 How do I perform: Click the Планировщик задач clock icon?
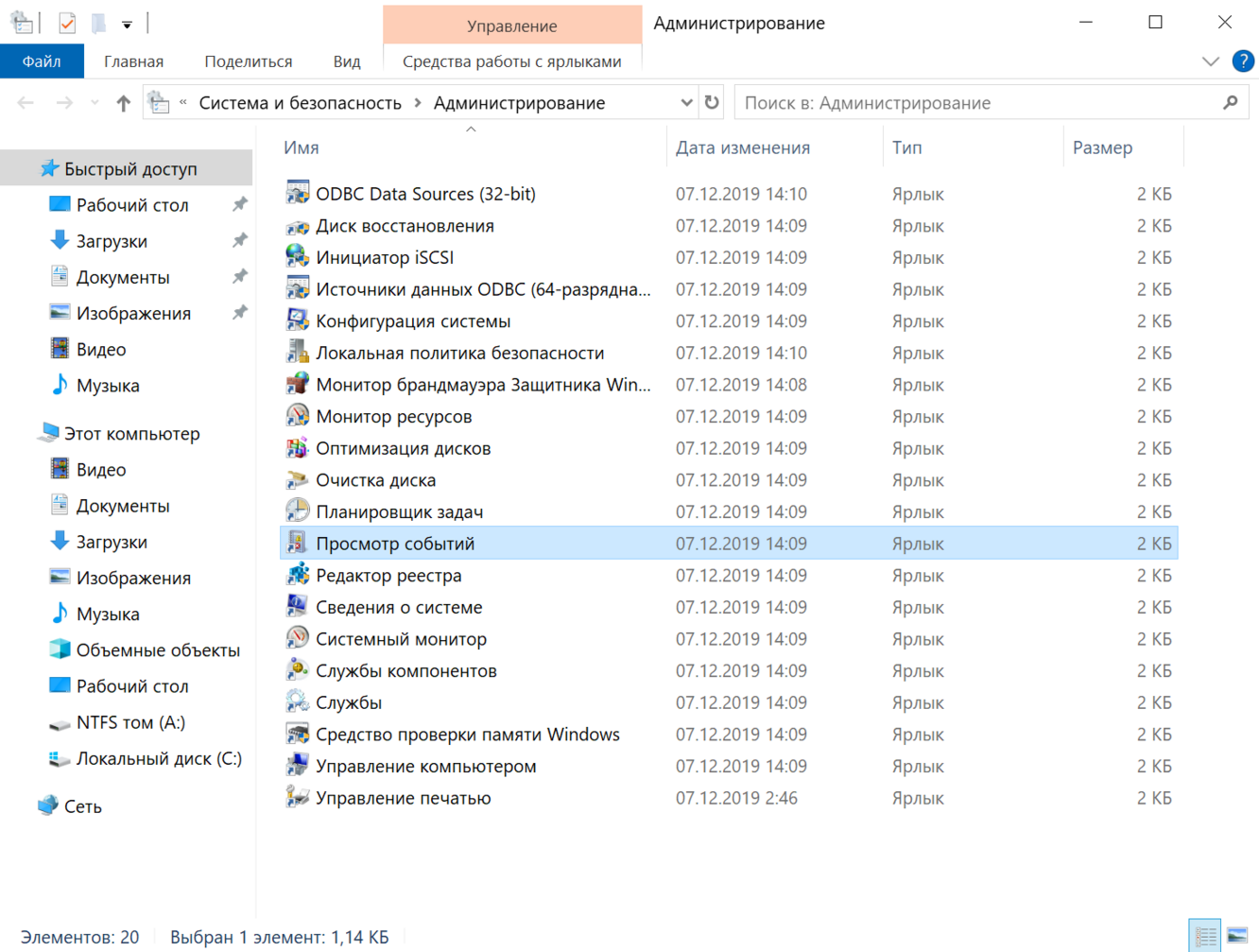298,511
